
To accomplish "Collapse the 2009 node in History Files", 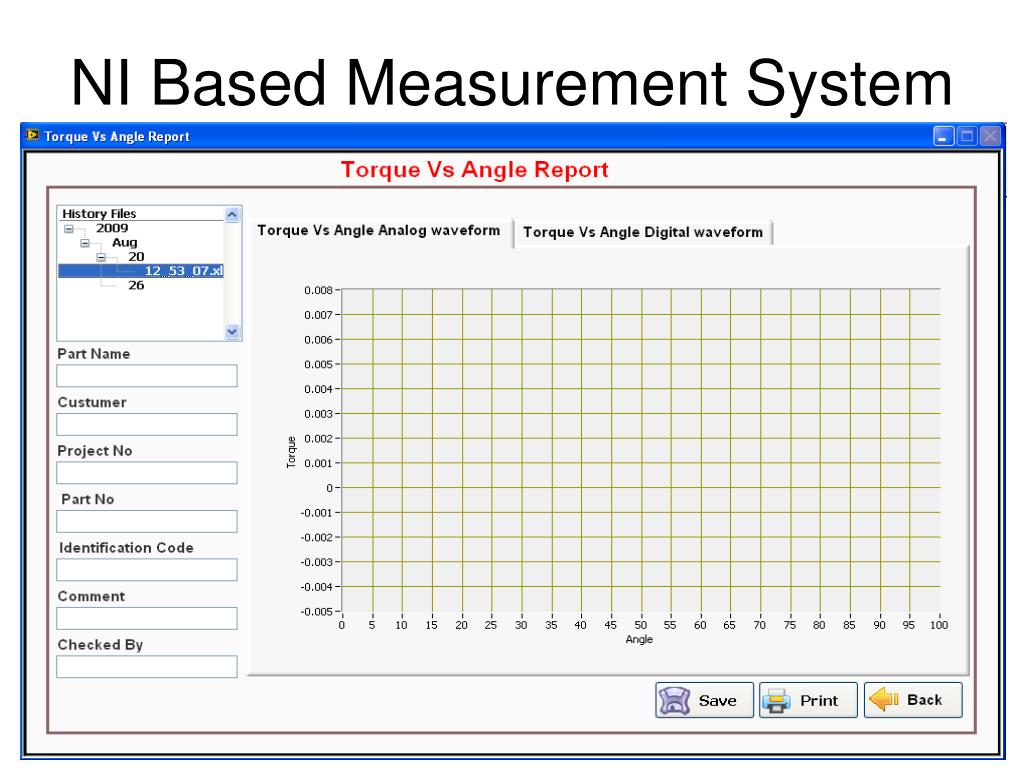I will pyautogui.click(x=69, y=229).
